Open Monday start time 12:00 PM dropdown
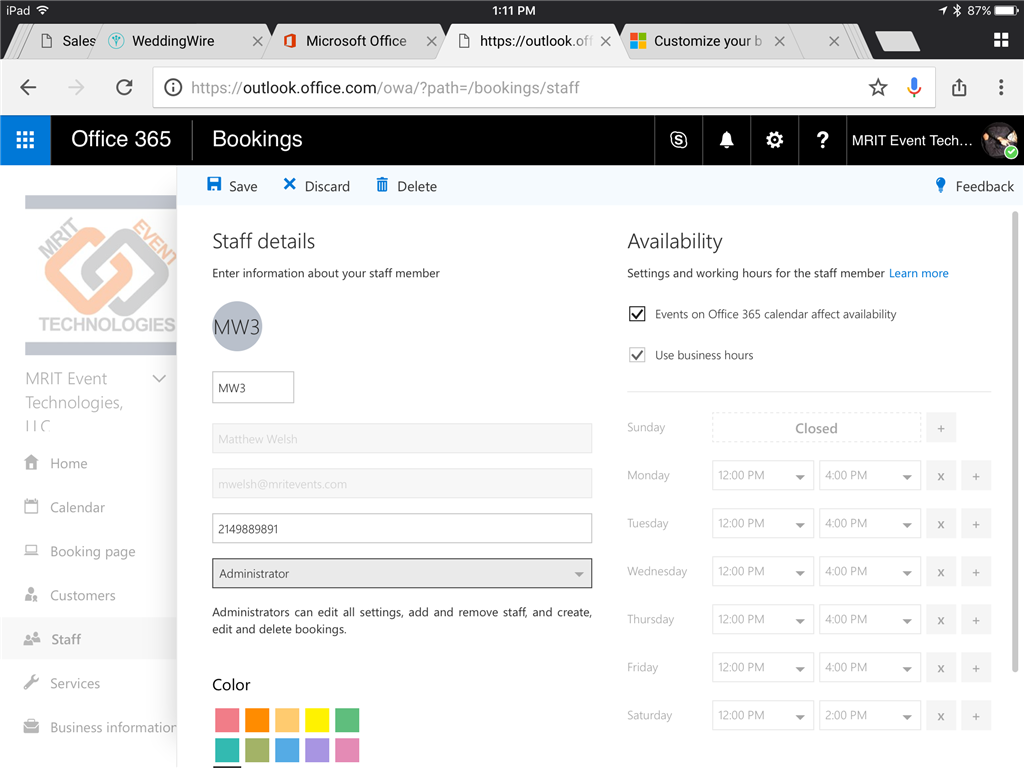Viewport: 1024px width, 768px height. click(762, 476)
